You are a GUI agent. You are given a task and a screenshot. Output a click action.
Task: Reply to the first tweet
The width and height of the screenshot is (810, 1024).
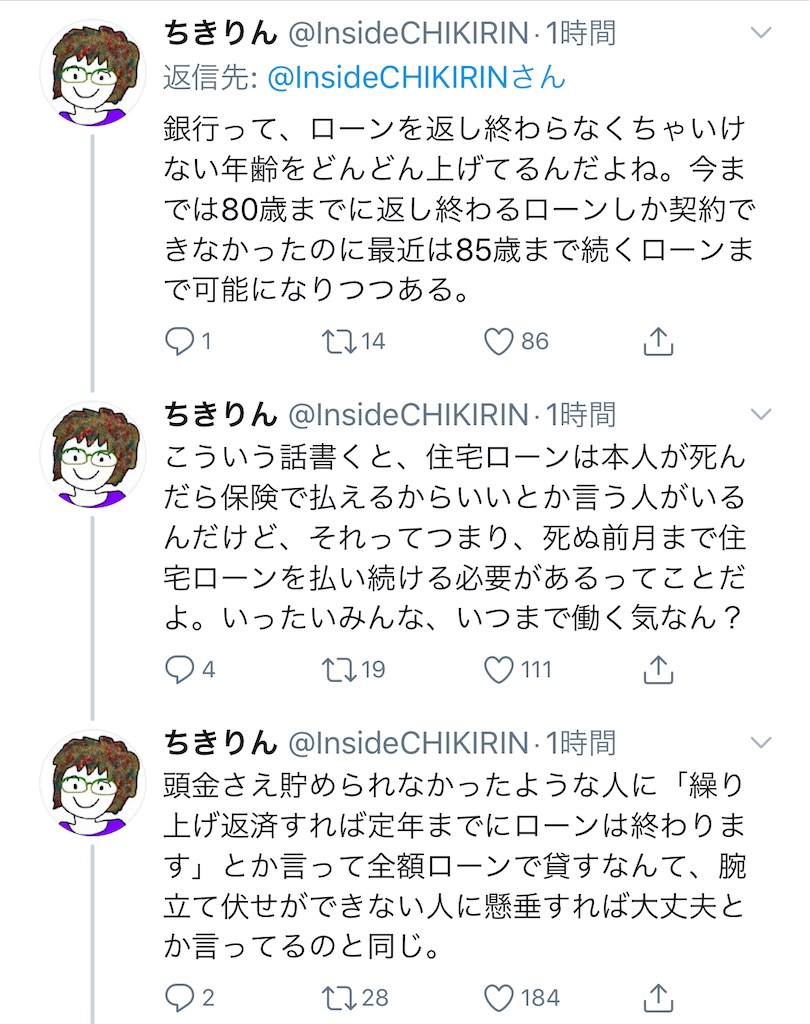(x=181, y=341)
